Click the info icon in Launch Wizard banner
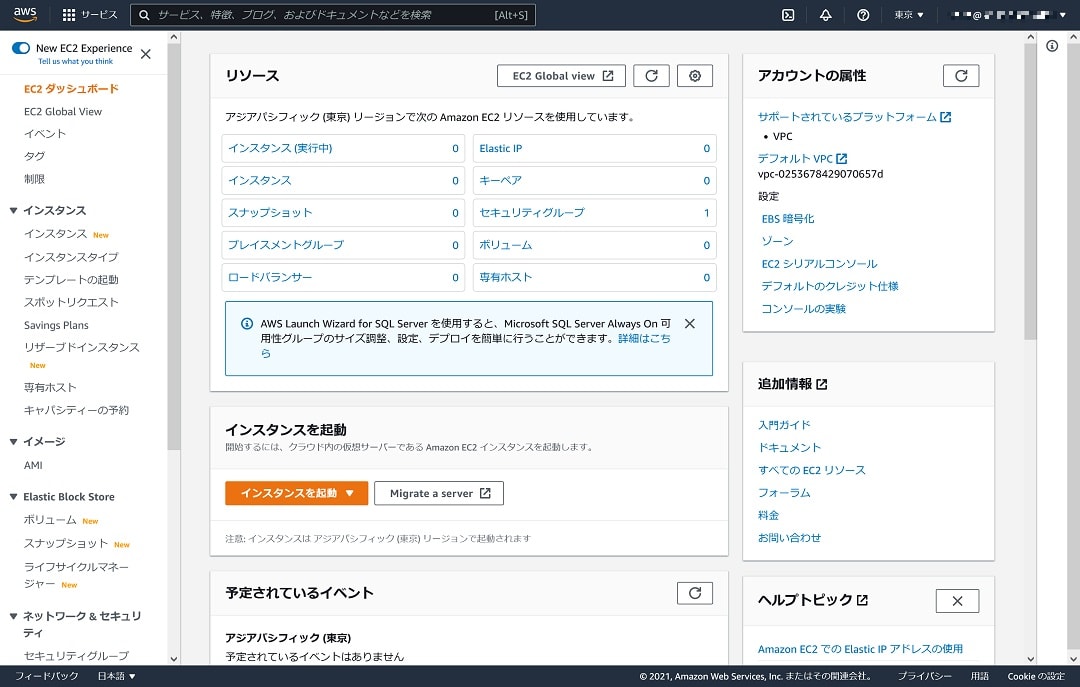This screenshot has width=1080, height=687. point(247,323)
